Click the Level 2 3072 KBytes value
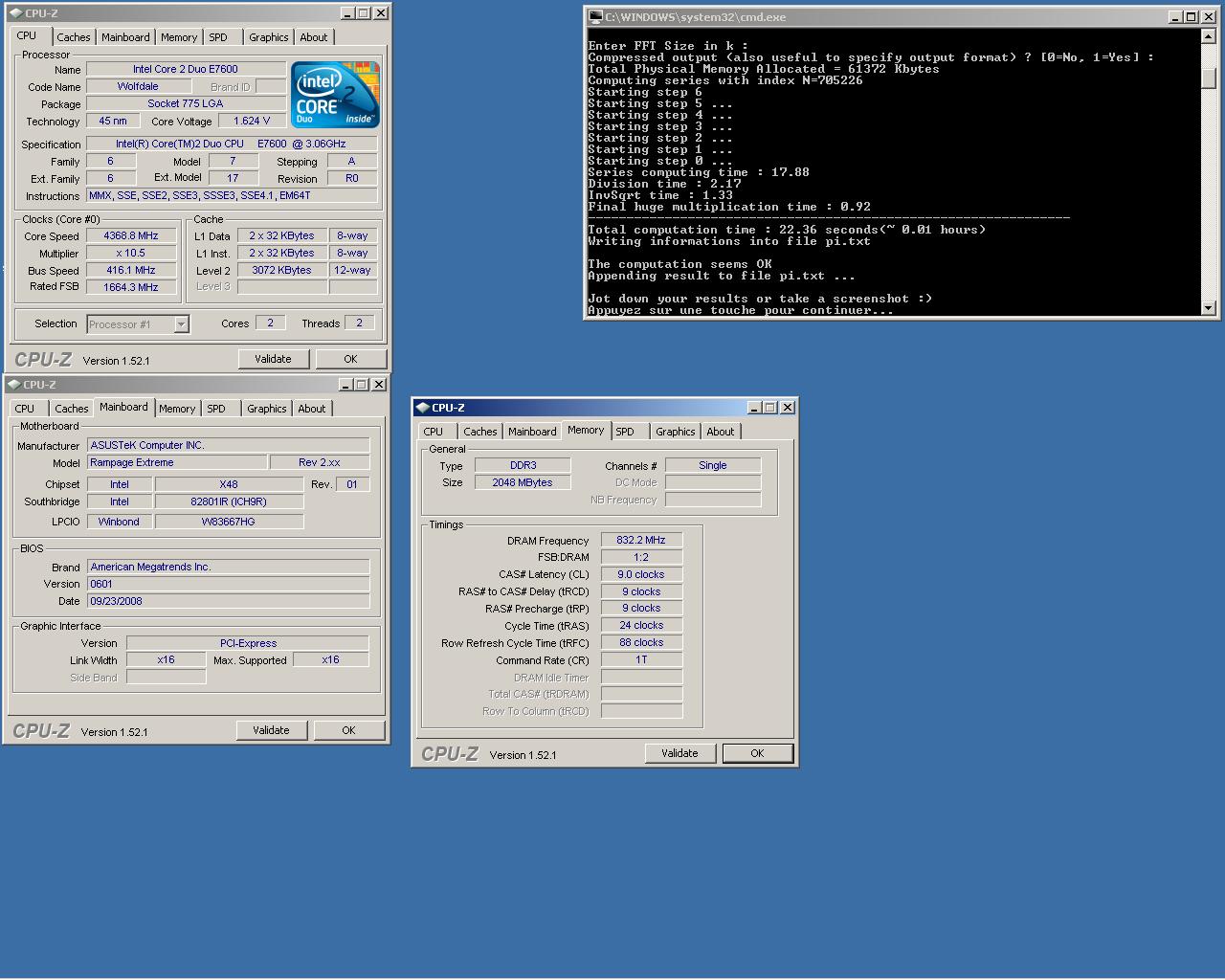 tap(281, 270)
